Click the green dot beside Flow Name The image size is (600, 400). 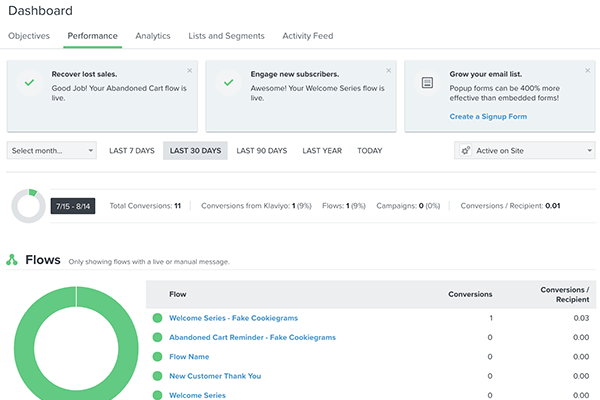157,356
